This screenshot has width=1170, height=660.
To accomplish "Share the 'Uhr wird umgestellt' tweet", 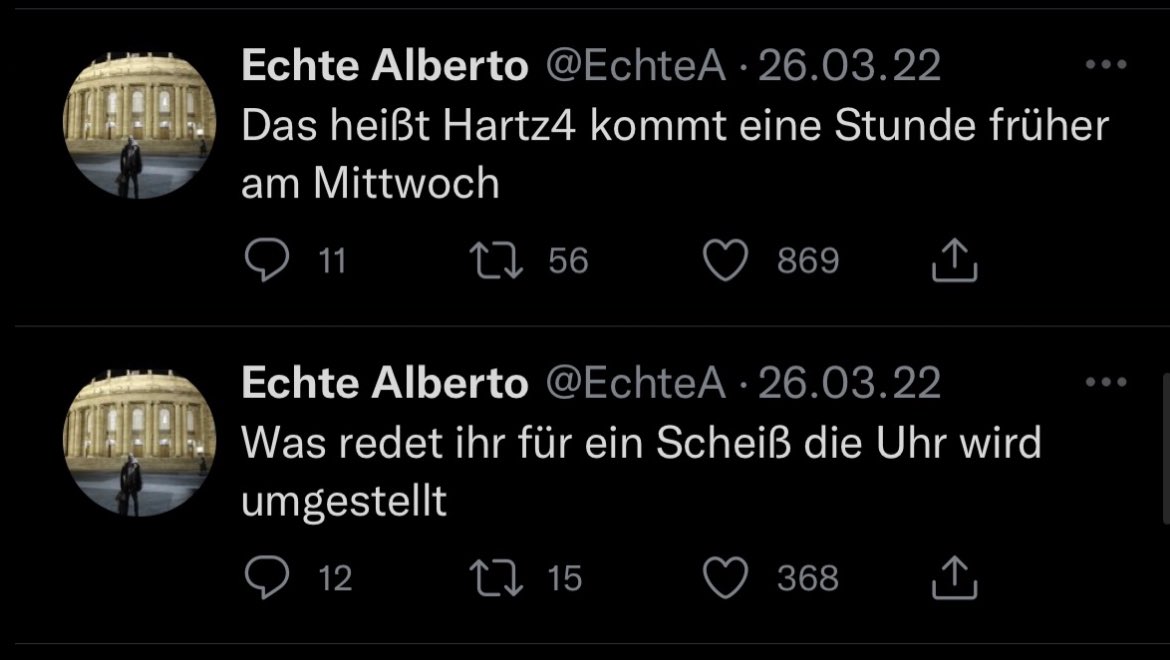I will tap(954, 578).
